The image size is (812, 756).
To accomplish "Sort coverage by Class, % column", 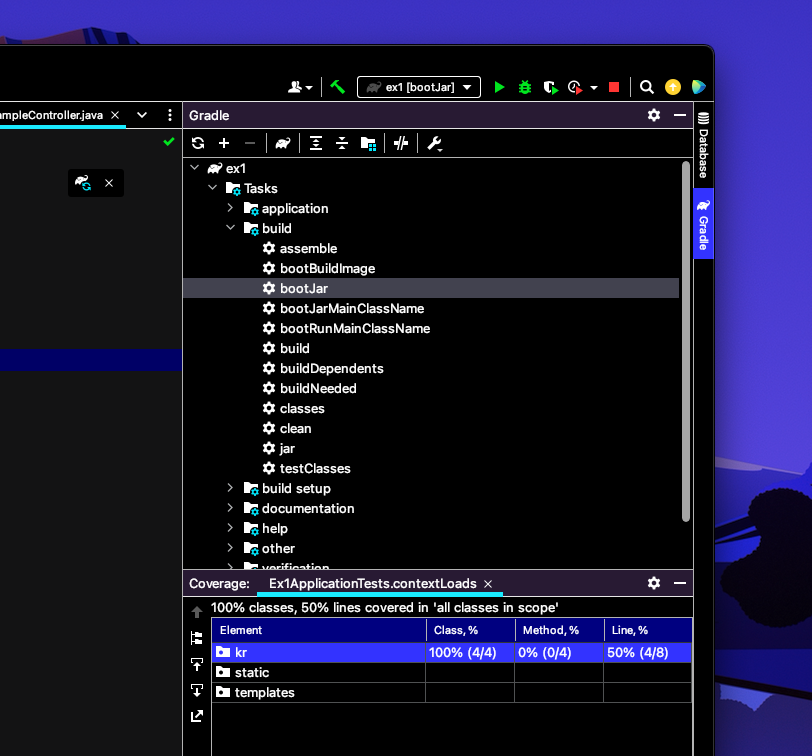I will (x=470, y=630).
